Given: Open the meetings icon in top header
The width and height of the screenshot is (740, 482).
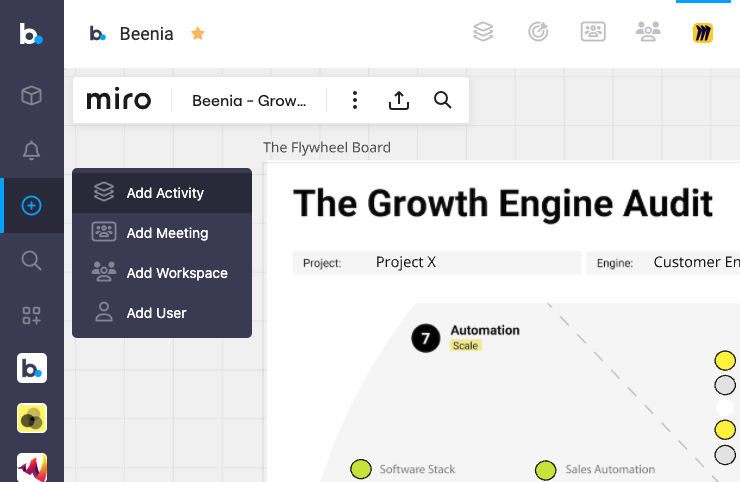Looking at the screenshot, I should click(x=593, y=32).
